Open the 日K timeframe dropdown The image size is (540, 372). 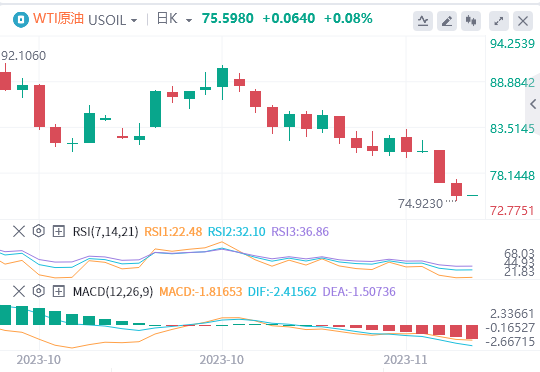[174, 19]
